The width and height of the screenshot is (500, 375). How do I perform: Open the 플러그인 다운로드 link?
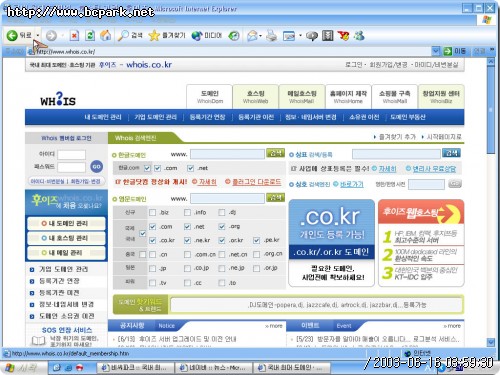coord(256,182)
